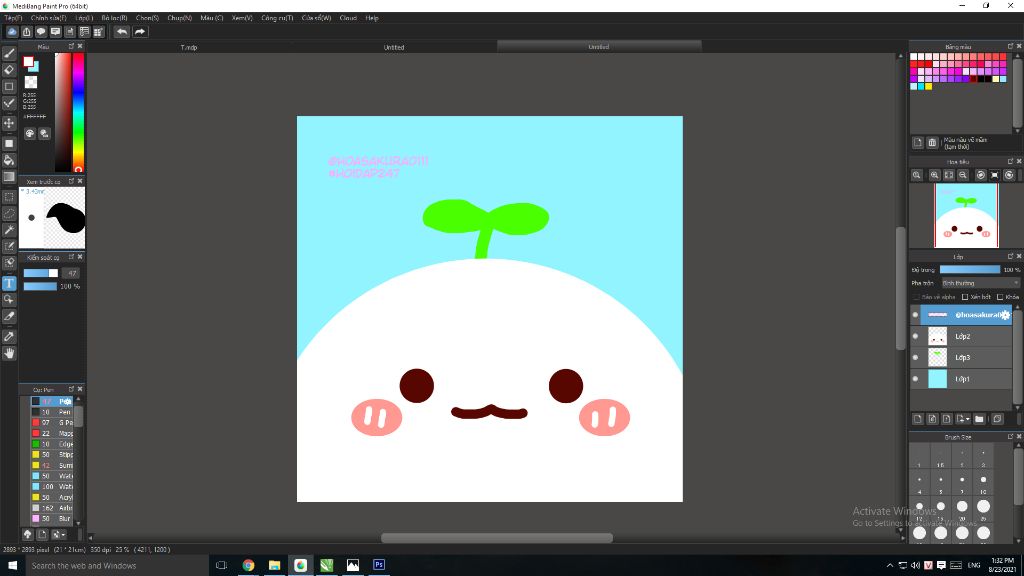Undock the Màu color panel
This screenshot has height=576, width=1024.
pyautogui.click(x=71, y=46)
